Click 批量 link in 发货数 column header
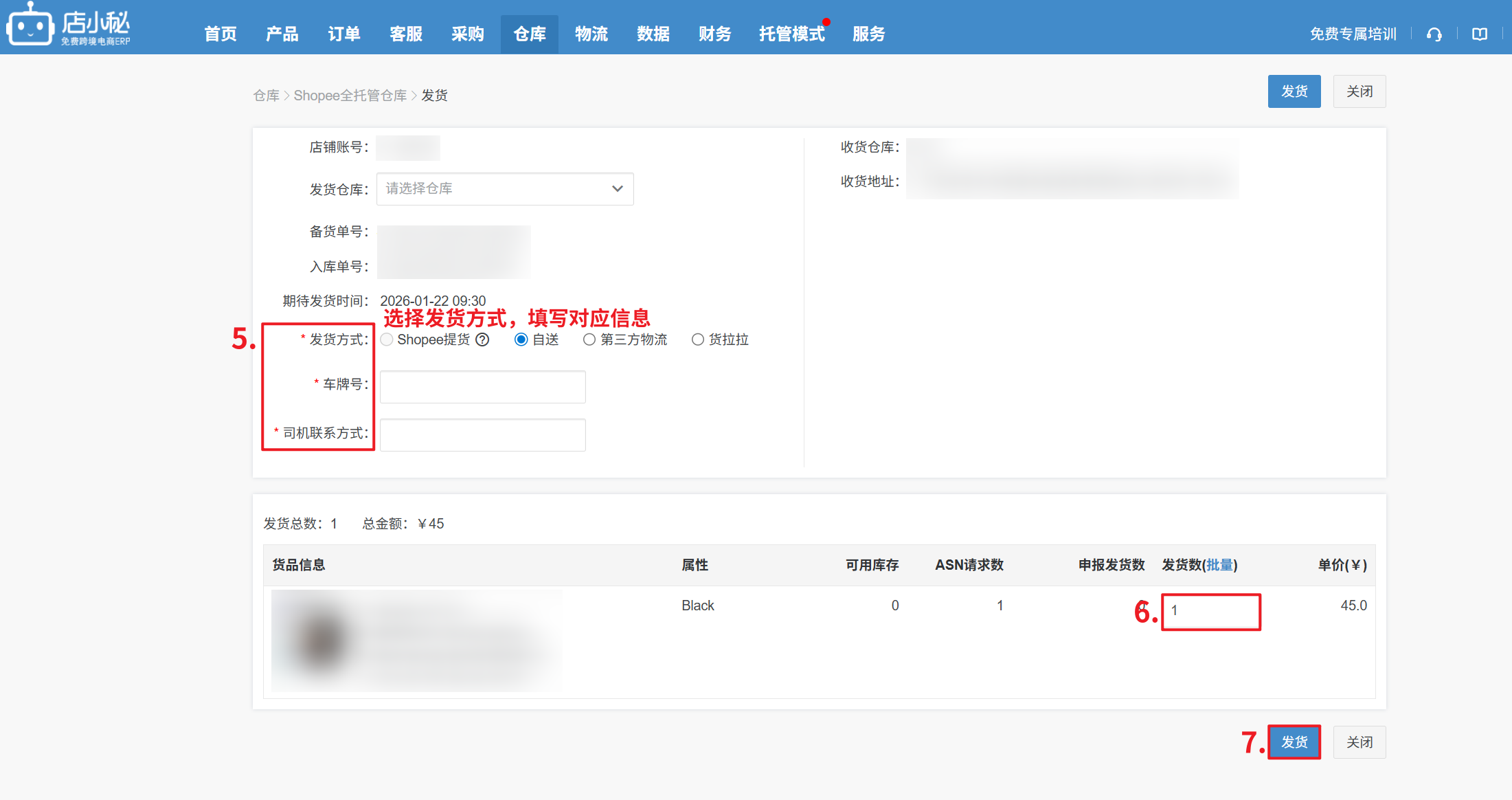 [1219, 565]
